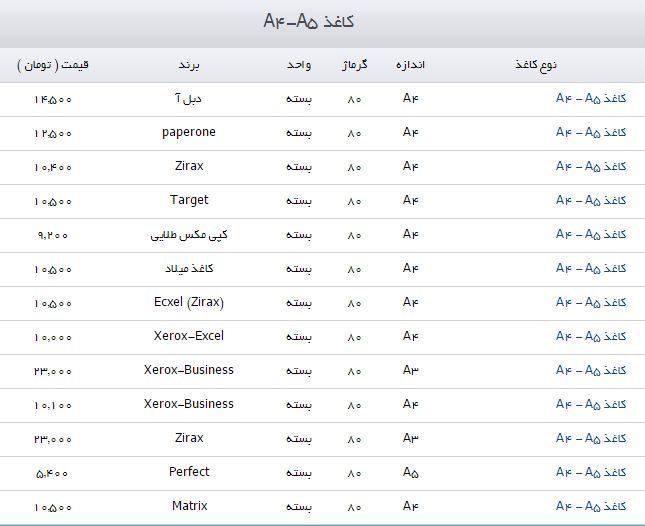Select the Zirax brand cell in the A4 row
Image resolution: width=645 pixels, height=526 pixels.
pos(189,166)
